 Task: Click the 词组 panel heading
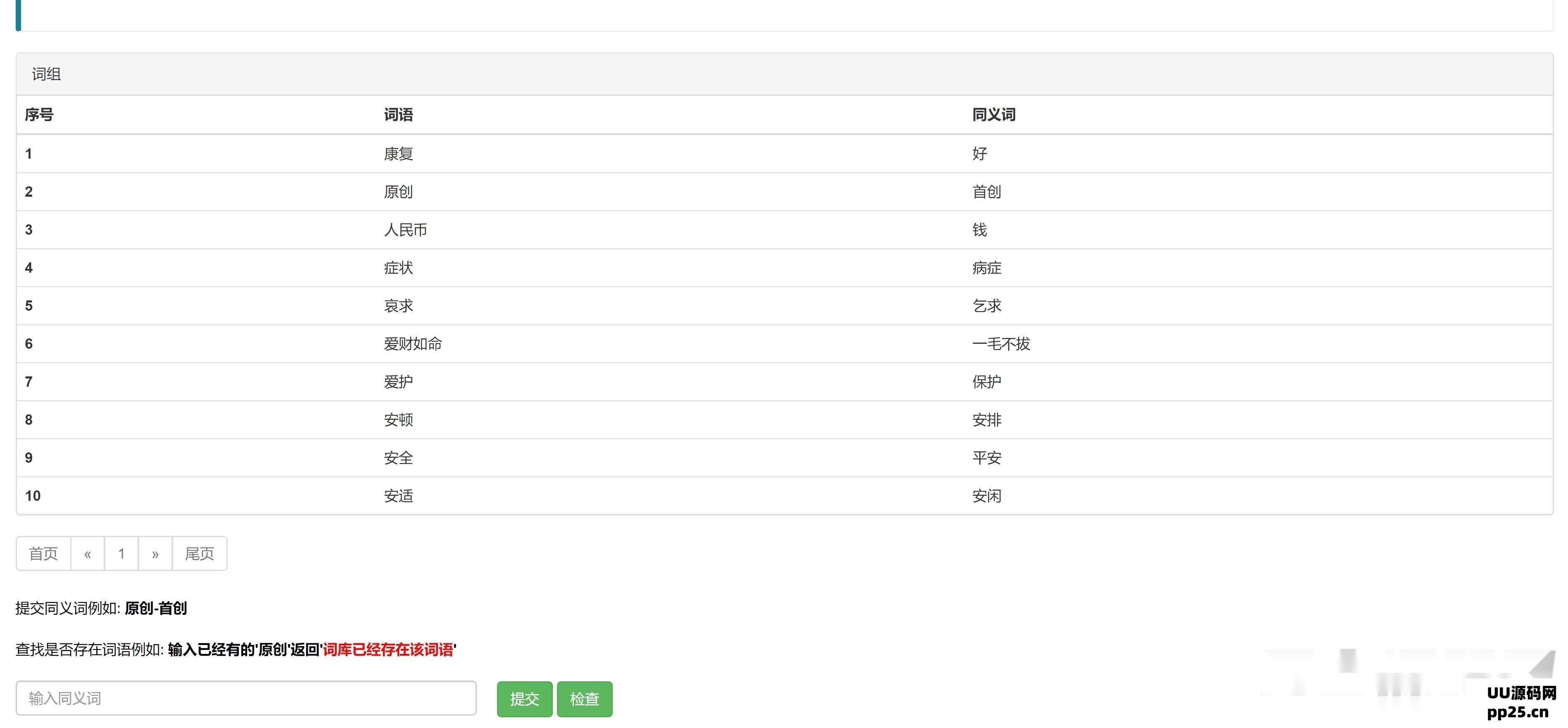[x=46, y=74]
